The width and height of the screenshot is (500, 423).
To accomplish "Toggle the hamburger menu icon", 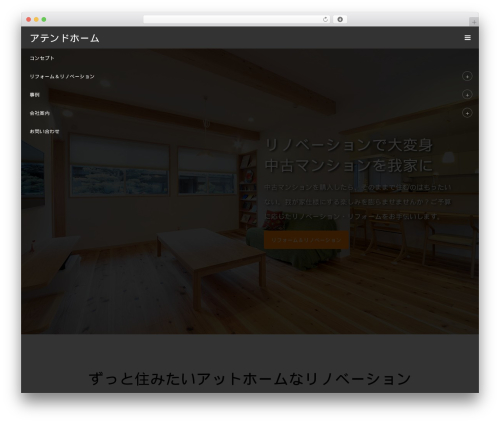I will [x=467, y=38].
